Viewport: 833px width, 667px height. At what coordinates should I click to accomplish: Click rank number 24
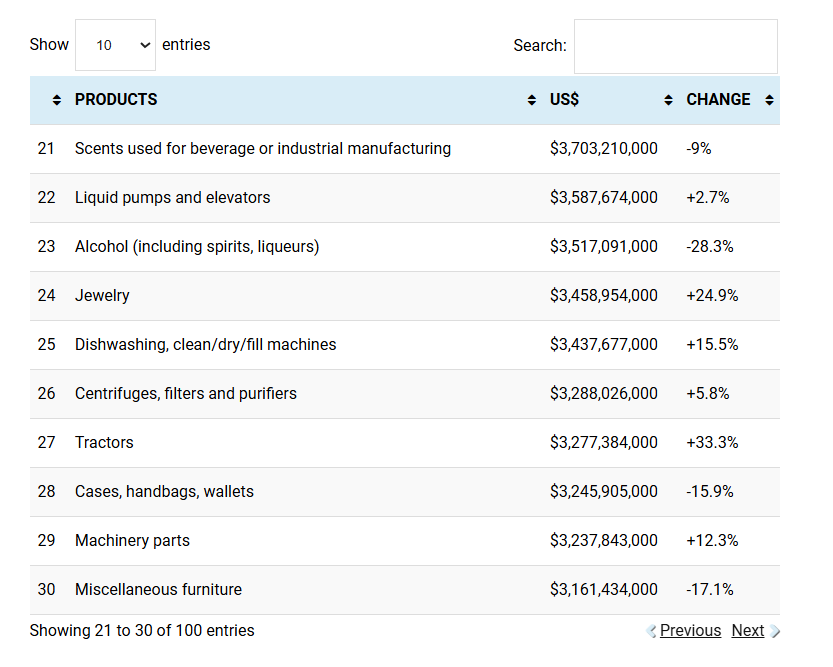pos(46,295)
